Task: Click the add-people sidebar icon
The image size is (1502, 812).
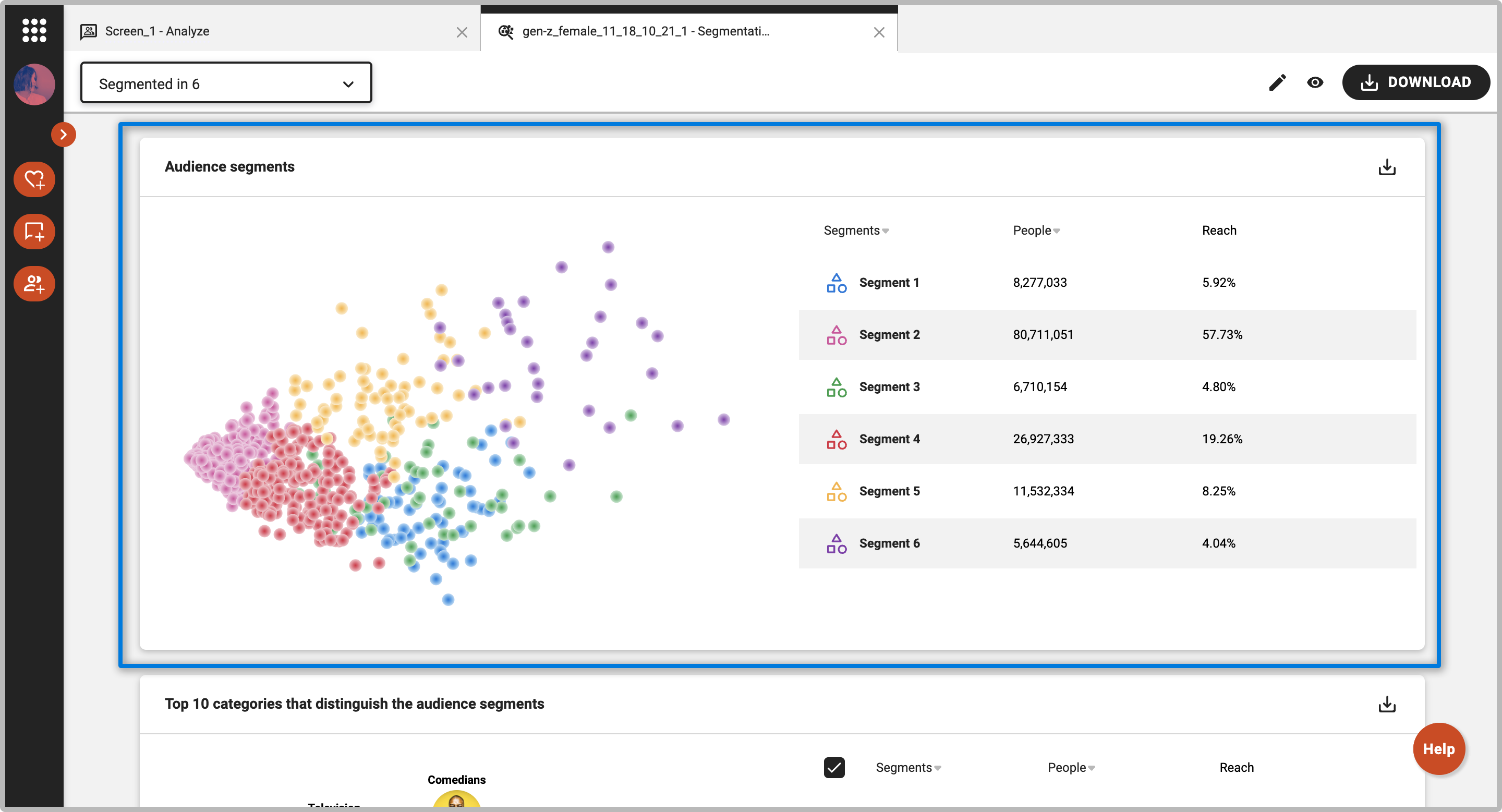Action: [34, 284]
